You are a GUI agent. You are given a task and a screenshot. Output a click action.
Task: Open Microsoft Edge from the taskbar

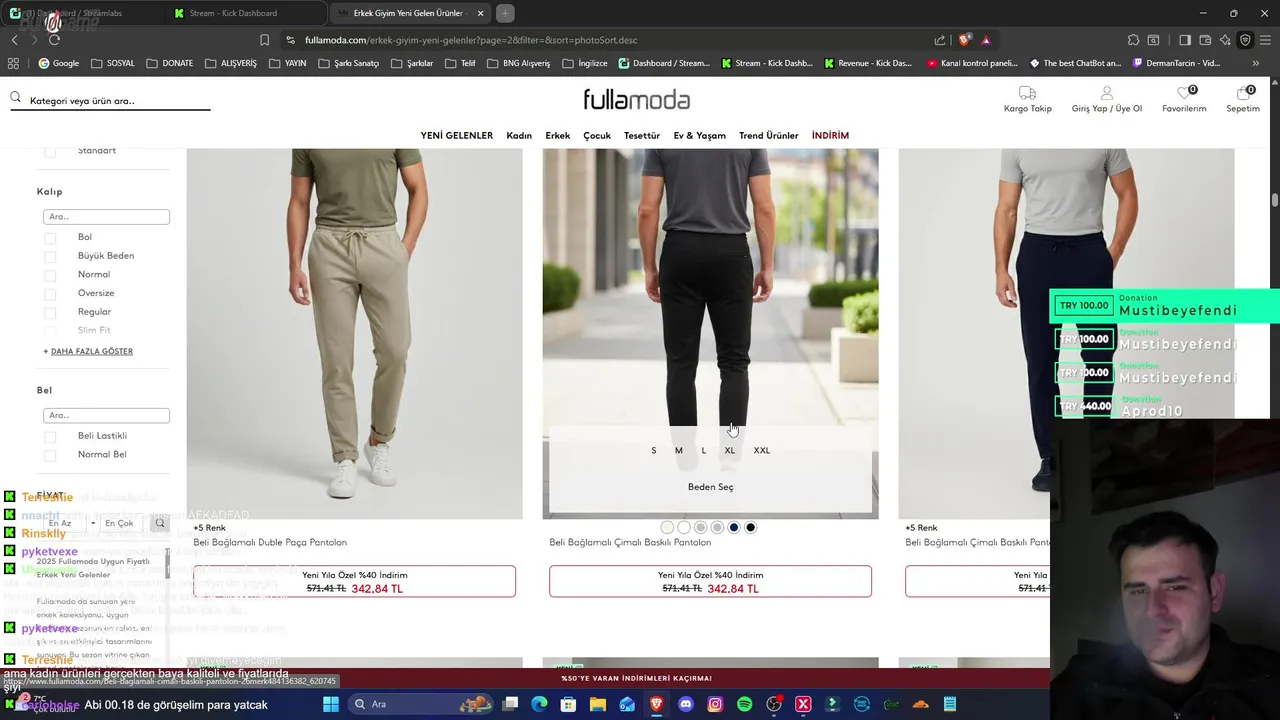tap(539, 704)
